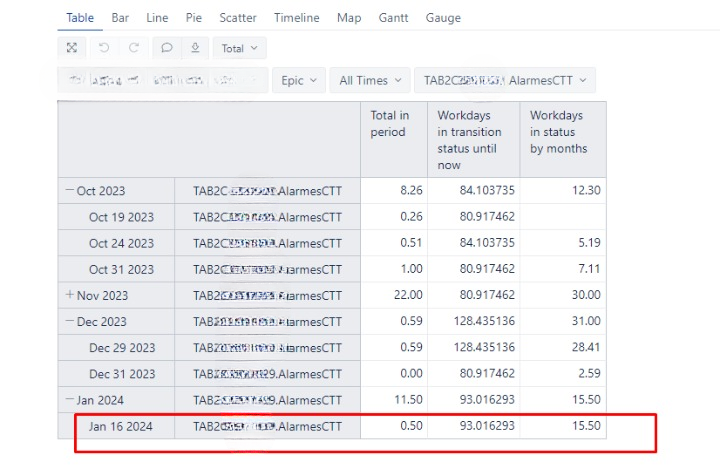The width and height of the screenshot is (720, 468).
Task: Click the Oct 24 2023 row label
Action: pos(121,243)
